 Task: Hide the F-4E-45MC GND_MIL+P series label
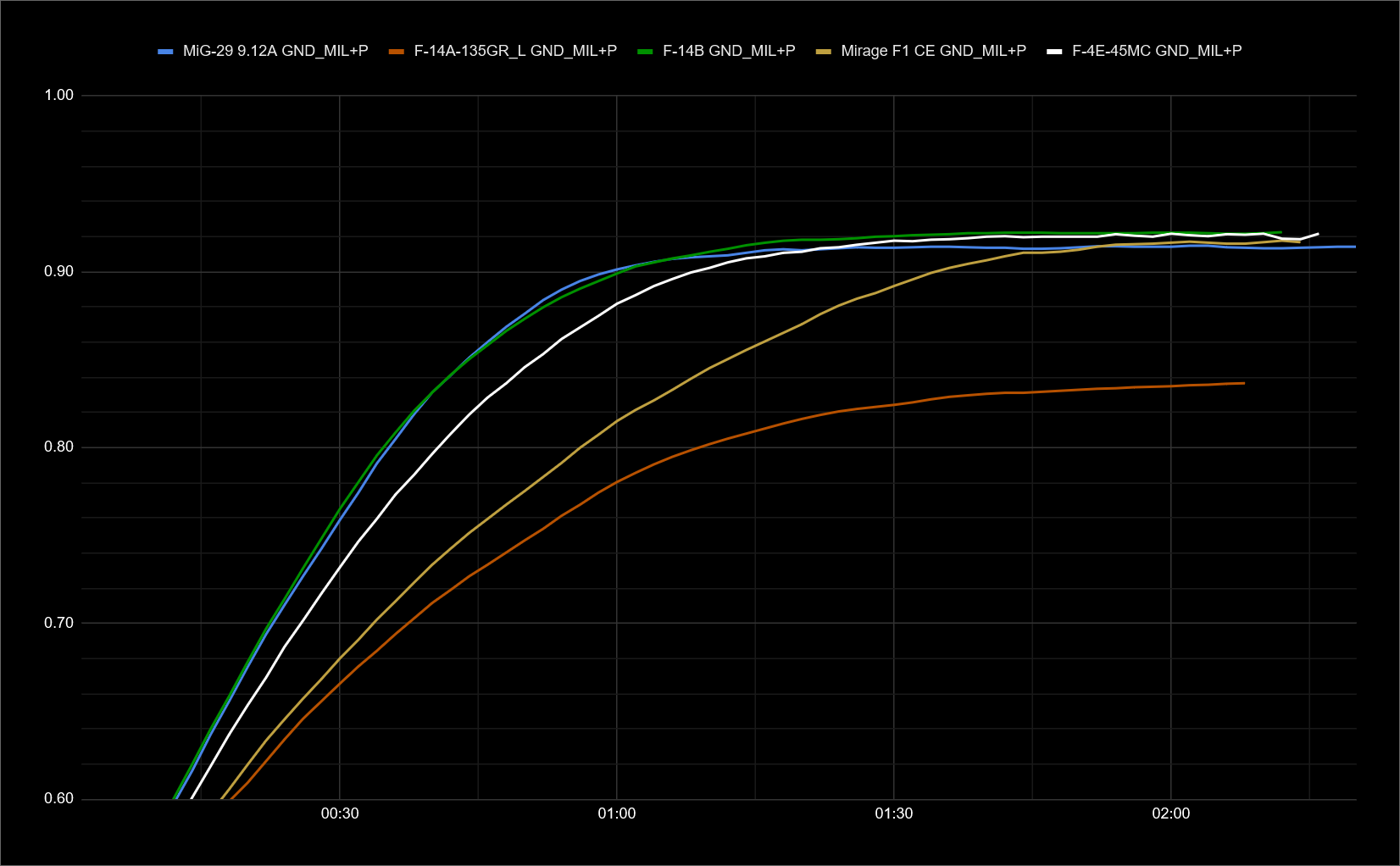click(1157, 51)
